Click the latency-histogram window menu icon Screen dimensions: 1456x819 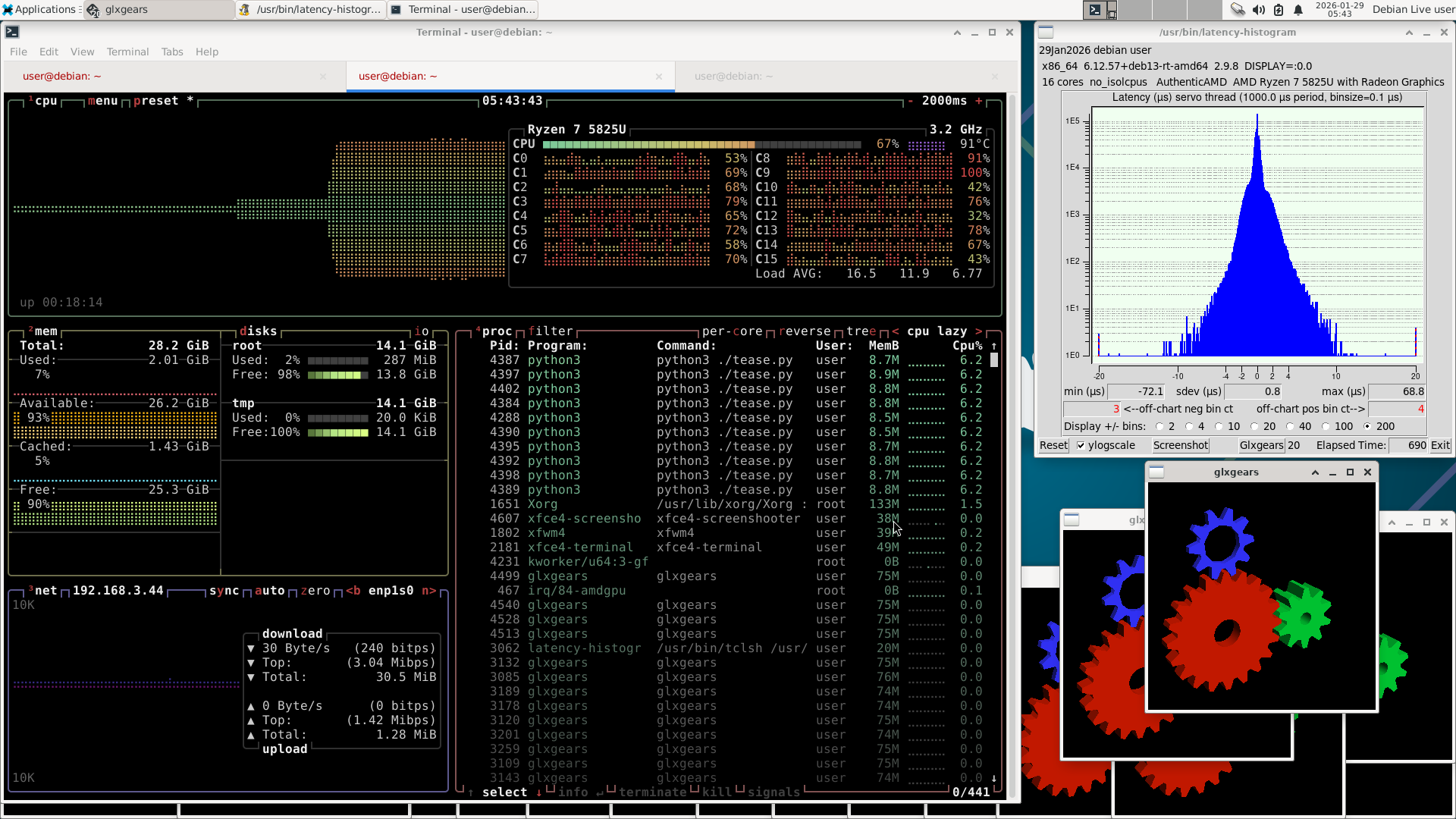point(1046,32)
